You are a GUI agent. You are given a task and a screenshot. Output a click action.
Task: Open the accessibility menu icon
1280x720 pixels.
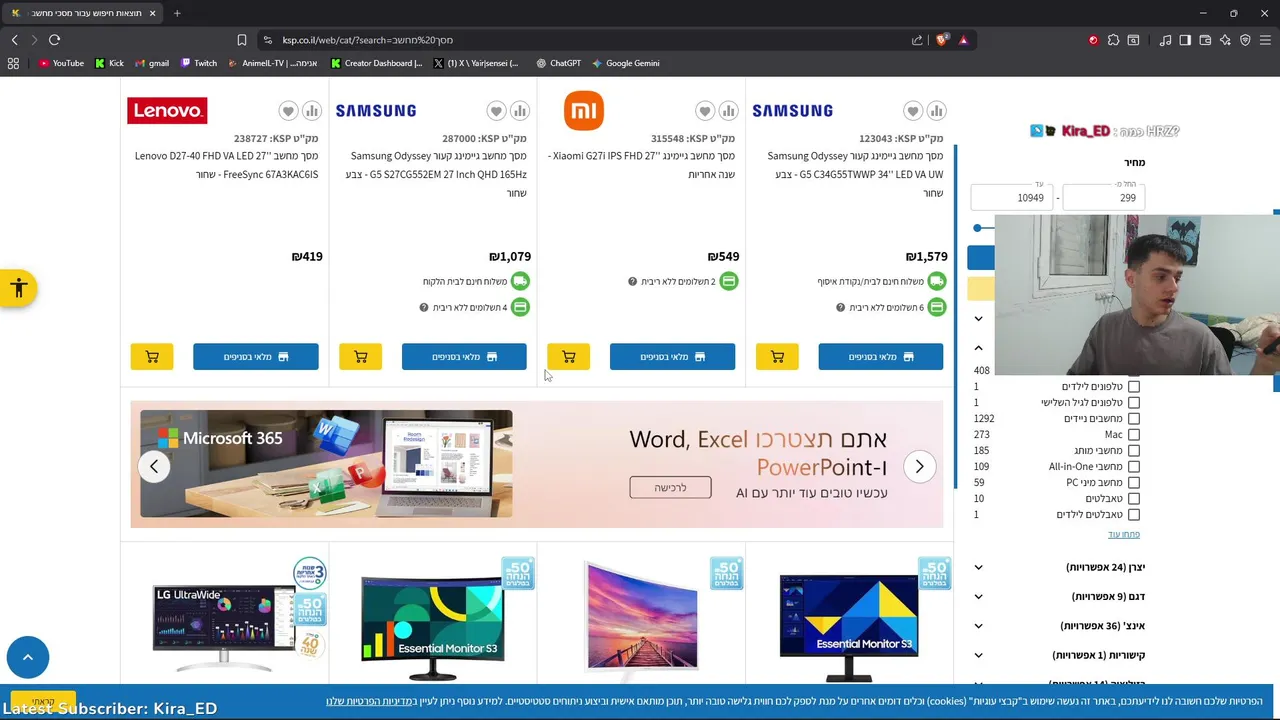tap(18, 289)
